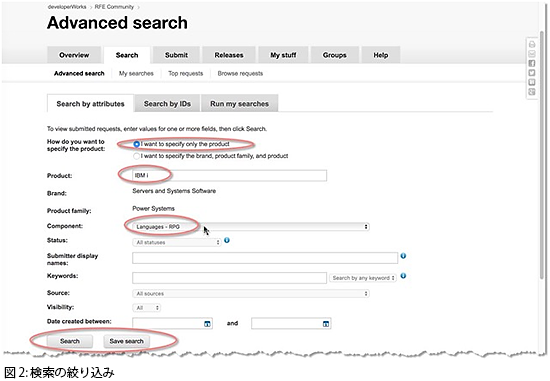
Task: Click the Google Plus share icon
Action: click(532, 92)
